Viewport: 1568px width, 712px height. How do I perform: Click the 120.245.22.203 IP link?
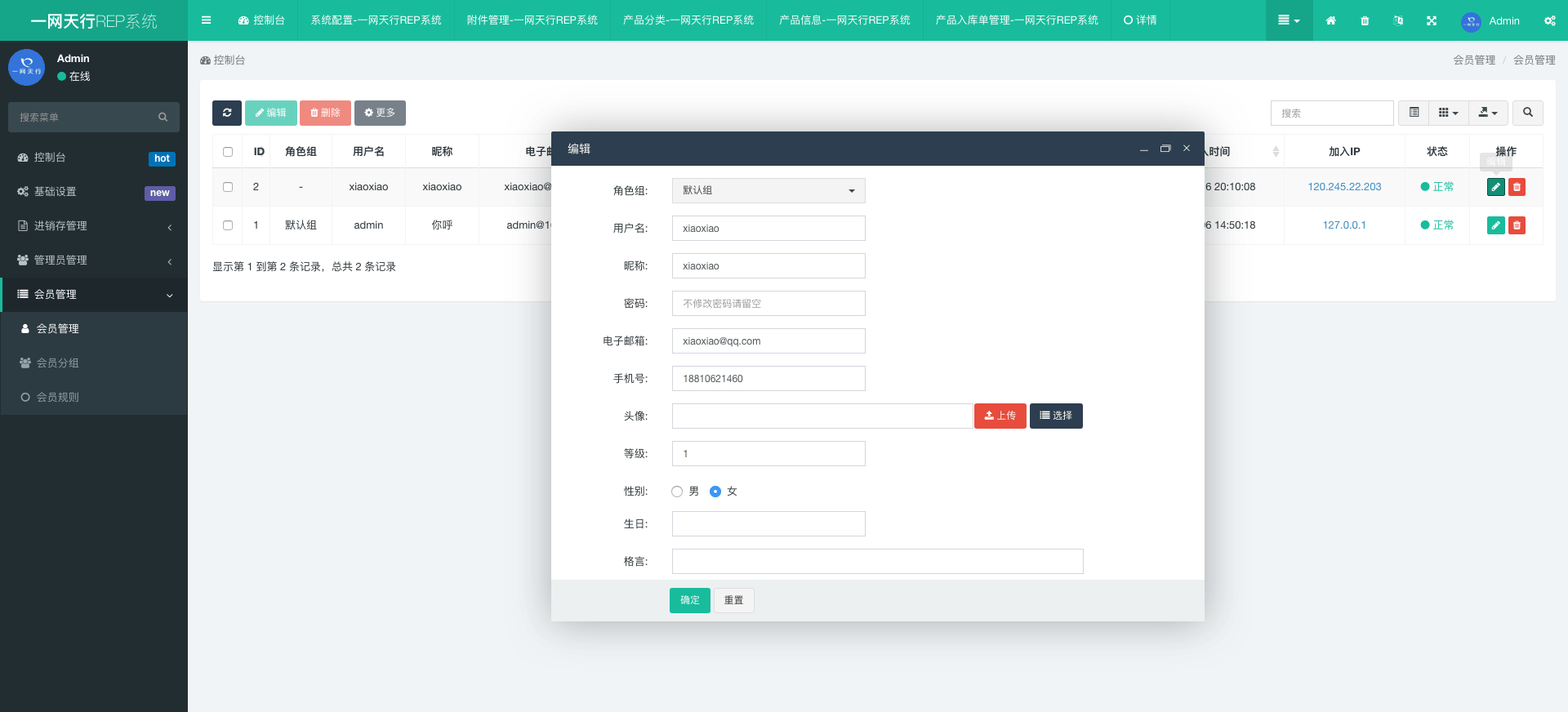(1344, 187)
